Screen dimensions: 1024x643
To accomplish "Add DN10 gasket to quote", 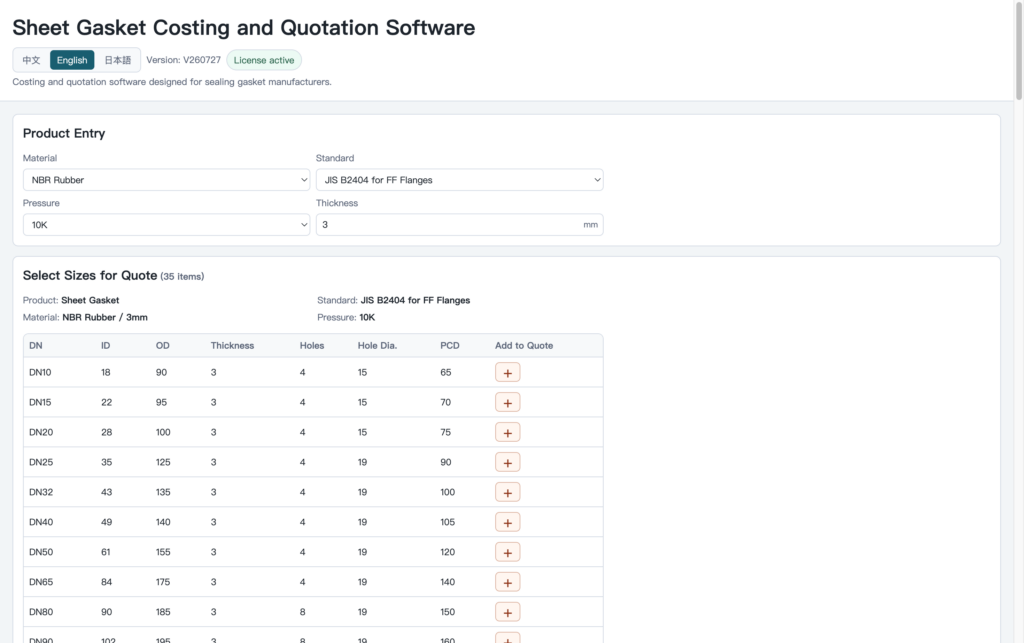I will [507, 373].
